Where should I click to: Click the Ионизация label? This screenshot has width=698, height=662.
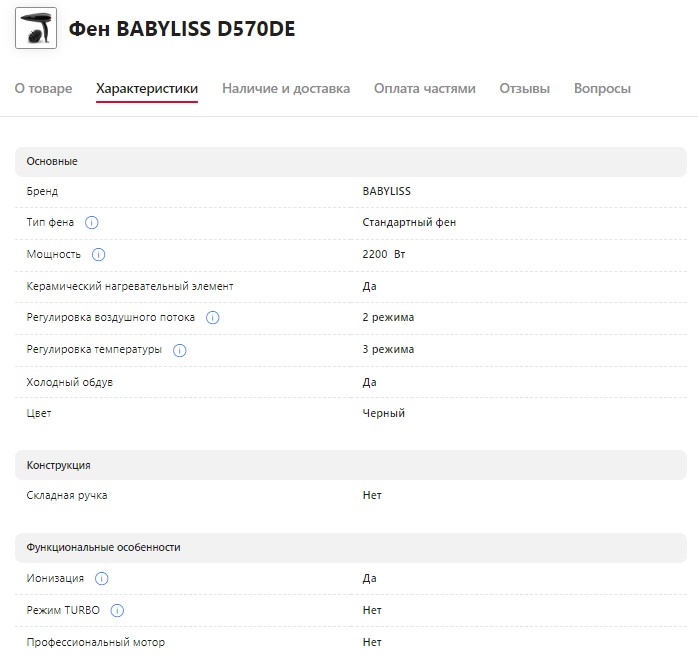click(x=55, y=578)
